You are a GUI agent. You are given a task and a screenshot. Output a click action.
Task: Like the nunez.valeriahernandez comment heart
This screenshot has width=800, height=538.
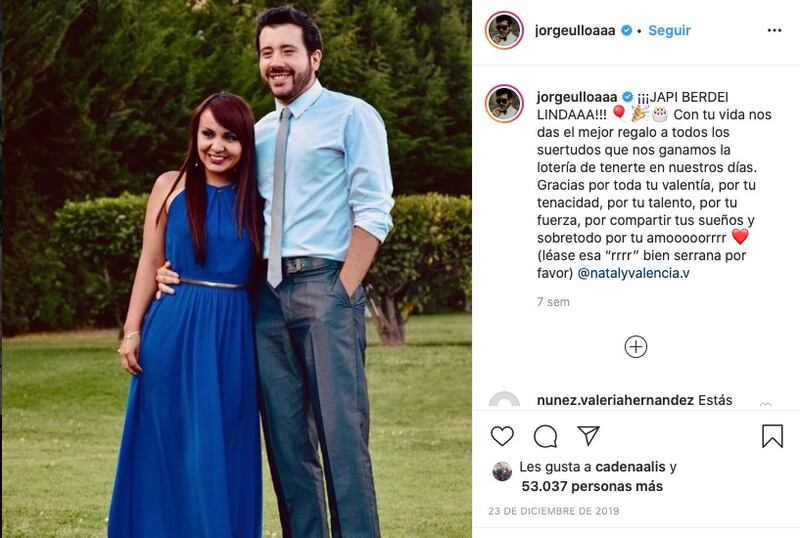click(x=765, y=405)
